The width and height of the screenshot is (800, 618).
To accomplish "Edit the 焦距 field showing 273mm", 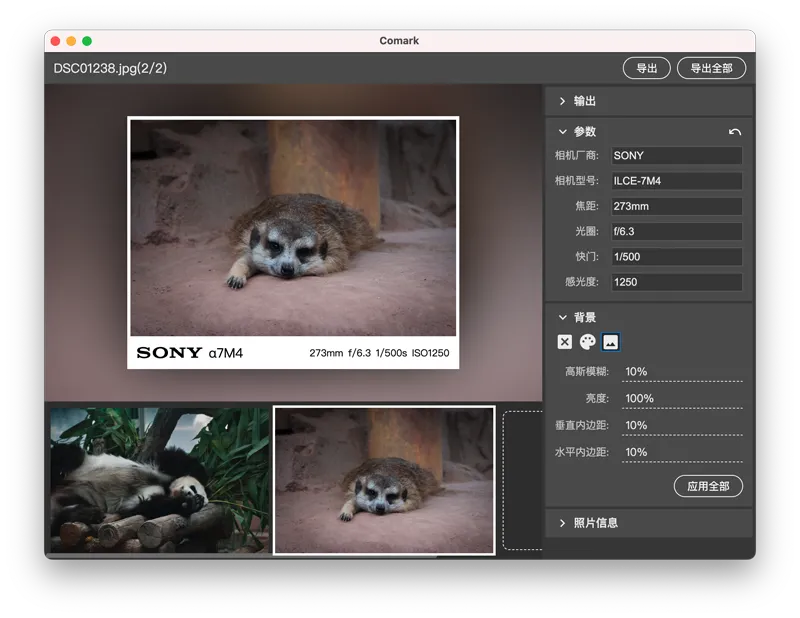I will pyautogui.click(x=677, y=206).
